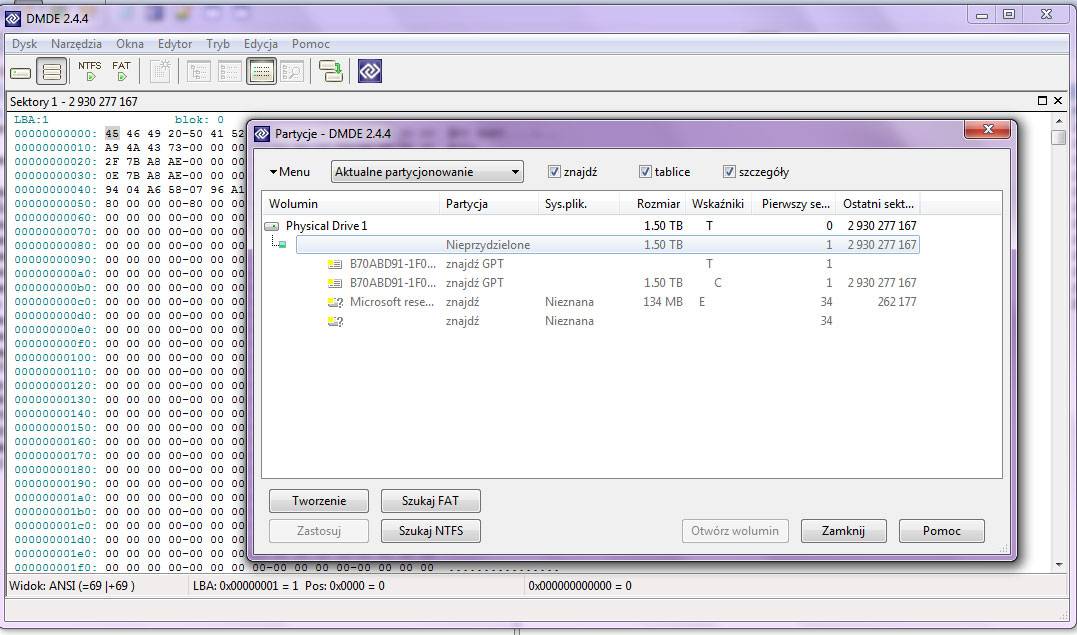
Task: Toggle the disk editor hex view icon
Action: pyautogui.click(x=262, y=71)
